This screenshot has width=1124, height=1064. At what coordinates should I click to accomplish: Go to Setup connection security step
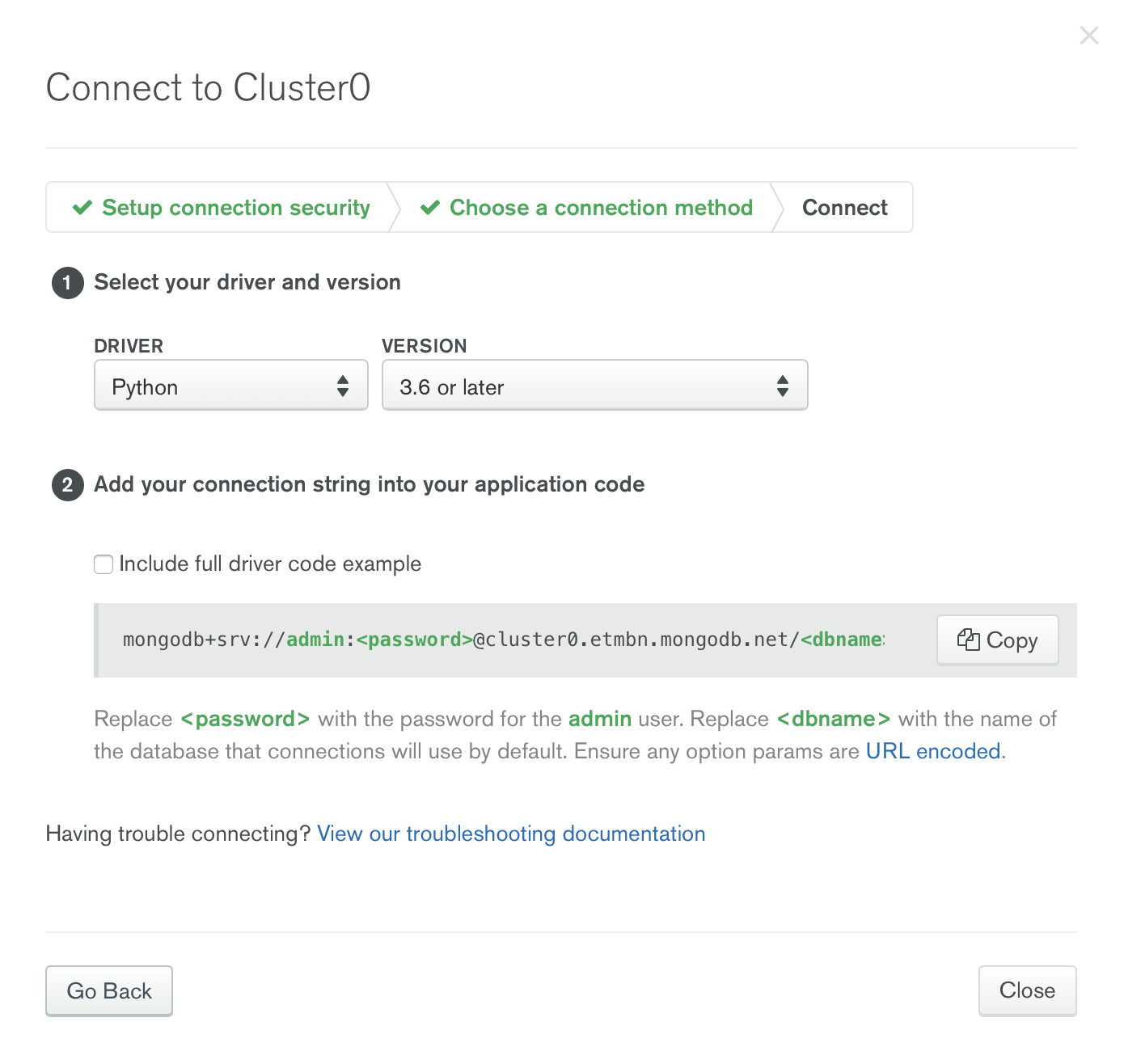(222, 208)
